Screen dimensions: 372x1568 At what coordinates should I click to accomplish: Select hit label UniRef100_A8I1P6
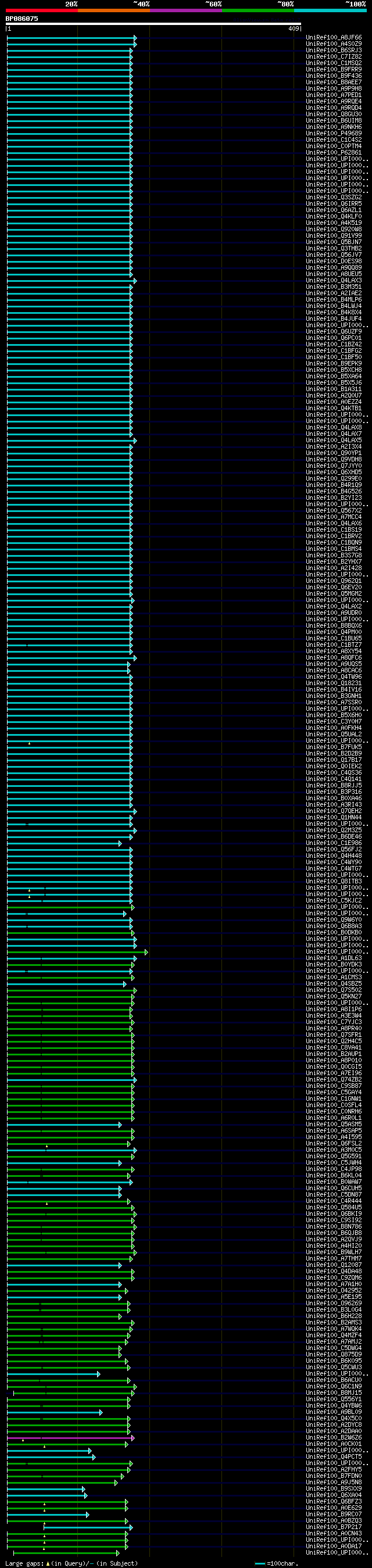pyautogui.click(x=334, y=1009)
